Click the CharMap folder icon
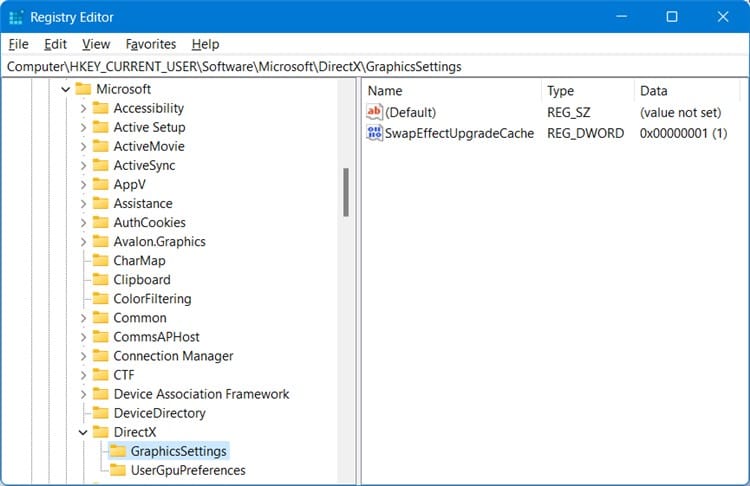 tap(100, 261)
